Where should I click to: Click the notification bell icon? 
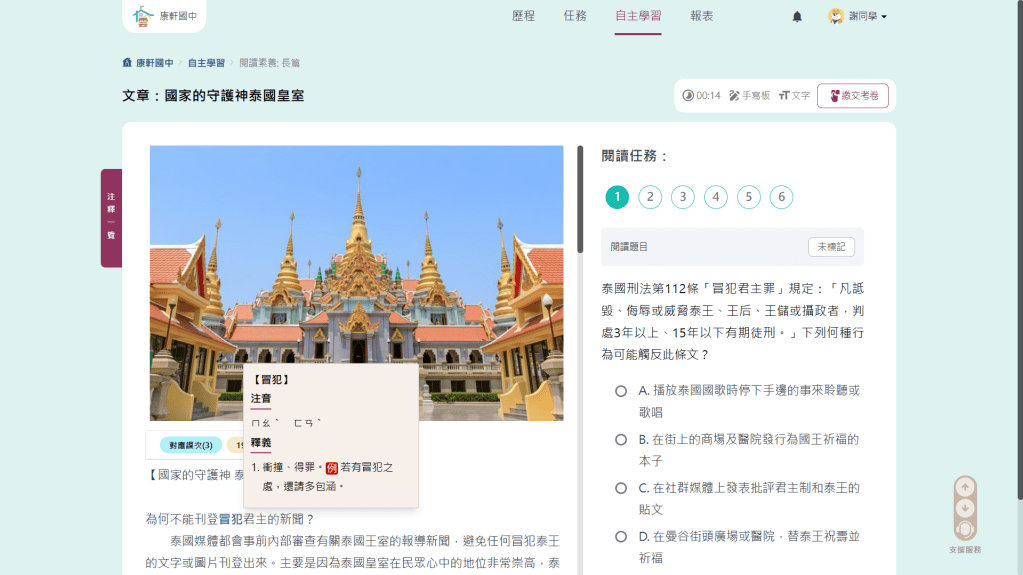click(x=797, y=17)
